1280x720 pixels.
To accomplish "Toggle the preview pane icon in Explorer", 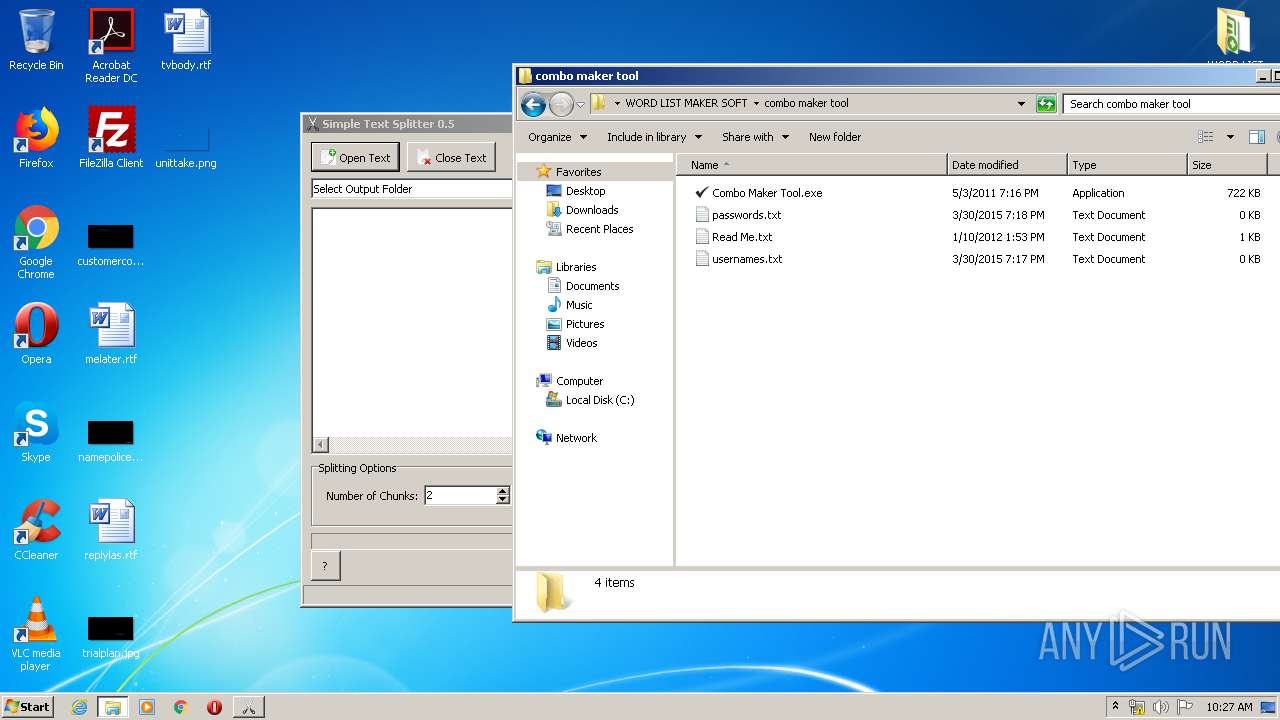I will (1257, 137).
